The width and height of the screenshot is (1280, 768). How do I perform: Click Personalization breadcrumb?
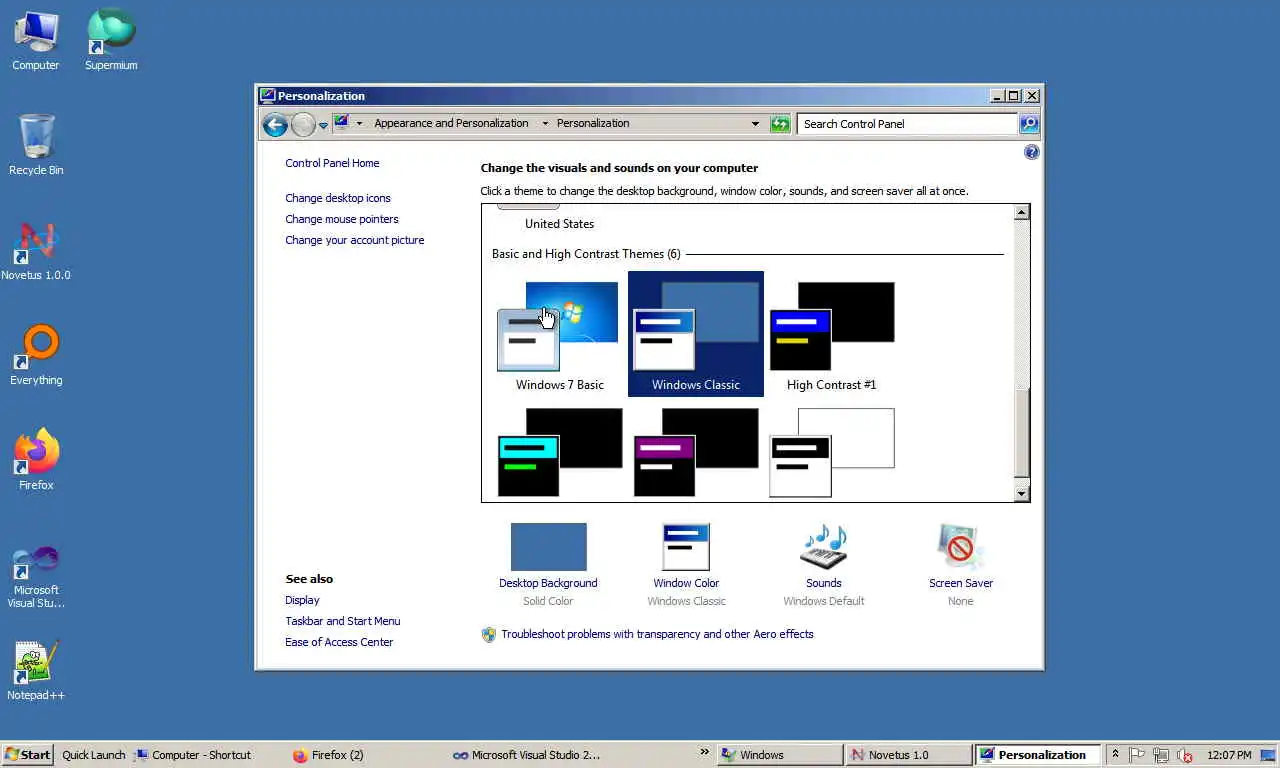[593, 123]
